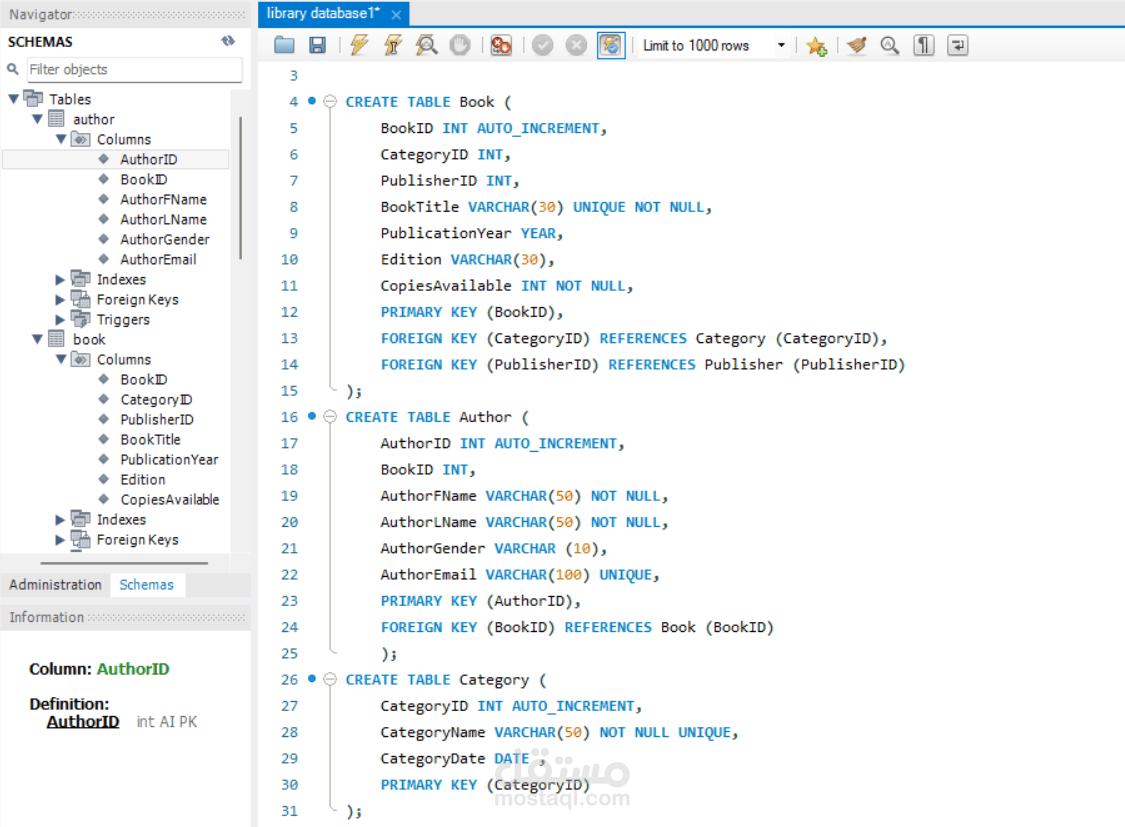Expand author's Triggers node
This screenshot has width=1125, height=827.
tap(60, 320)
